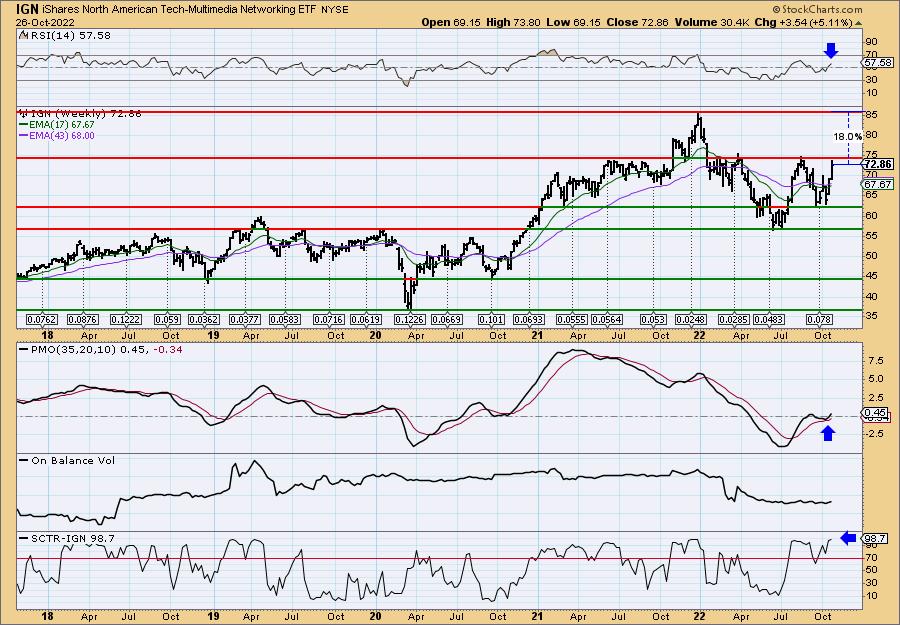This screenshot has height=625, width=900.
Task: Click the 18.0% upside target label
Action: tap(848, 137)
